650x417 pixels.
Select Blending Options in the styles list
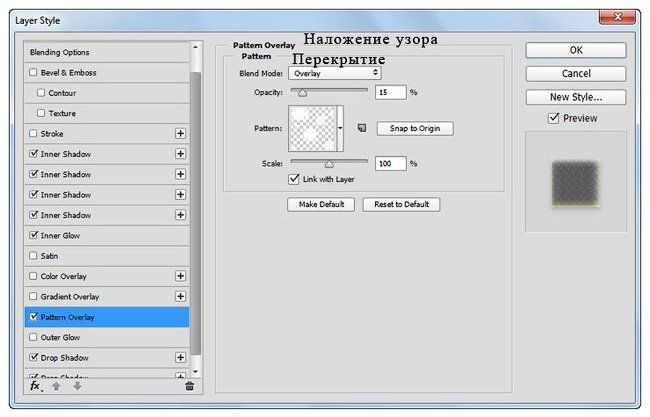pyautogui.click(x=58, y=52)
